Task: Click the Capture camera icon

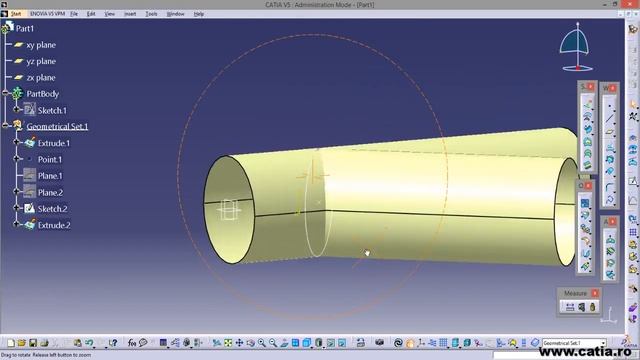Action: [x=380, y=343]
